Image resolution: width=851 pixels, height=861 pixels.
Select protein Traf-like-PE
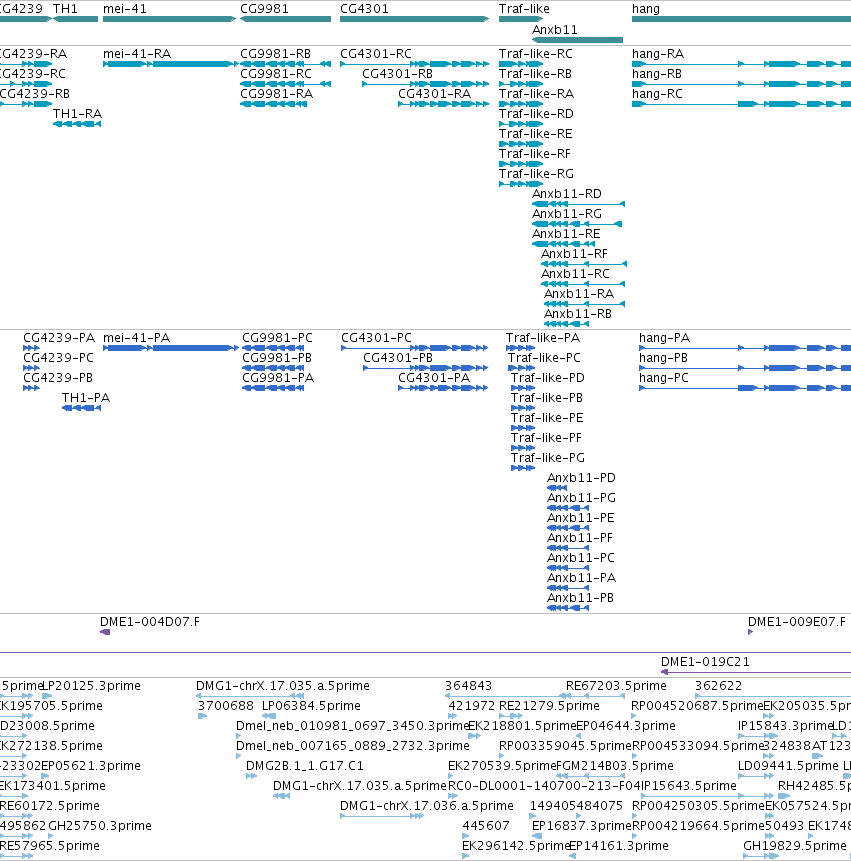[x=547, y=418]
